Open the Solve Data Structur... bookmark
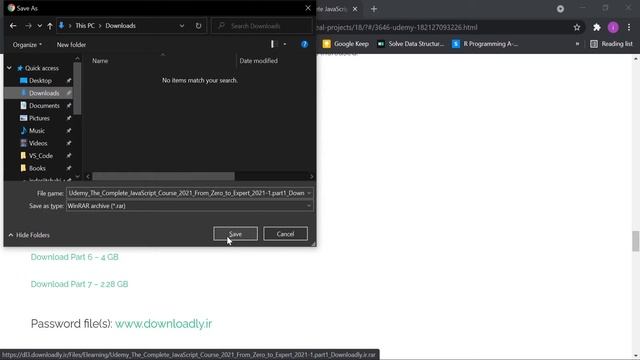Image resolution: width=640 pixels, height=360 pixels. tap(411, 44)
